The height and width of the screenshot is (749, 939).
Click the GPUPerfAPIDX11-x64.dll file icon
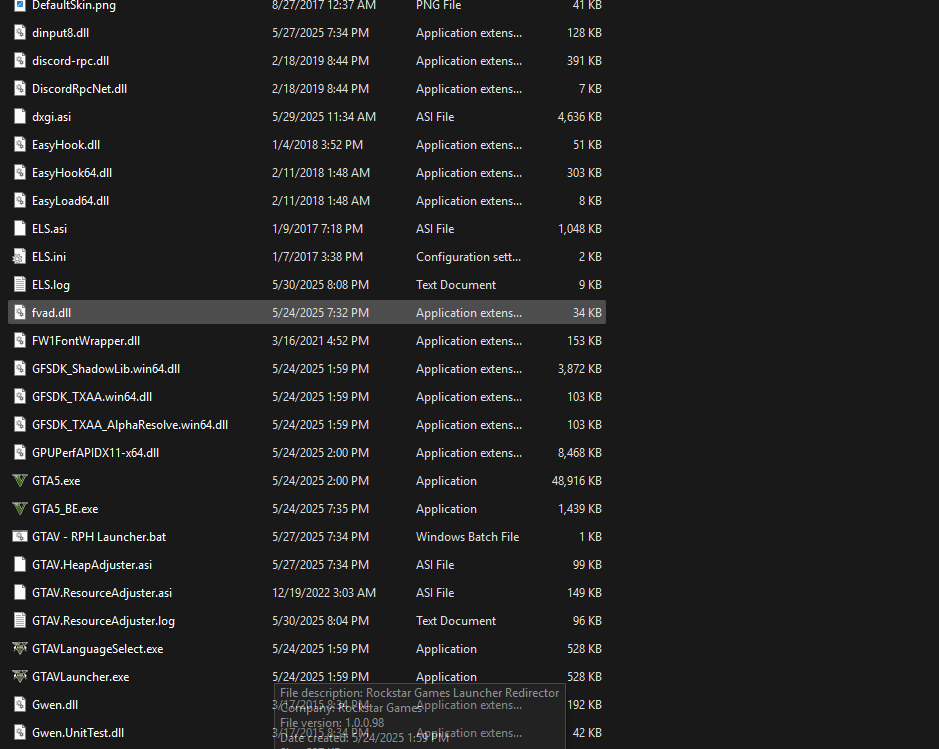click(20, 453)
